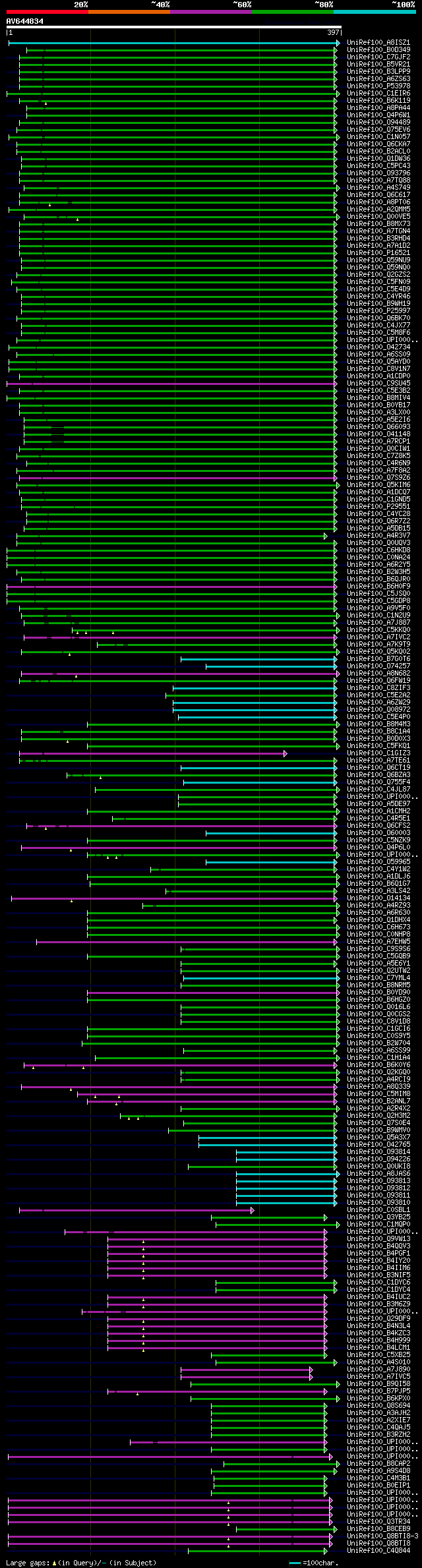Click the 397 end position on the ruler
Image resolution: width=422 pixels, height=1568 pixels.
333,32
